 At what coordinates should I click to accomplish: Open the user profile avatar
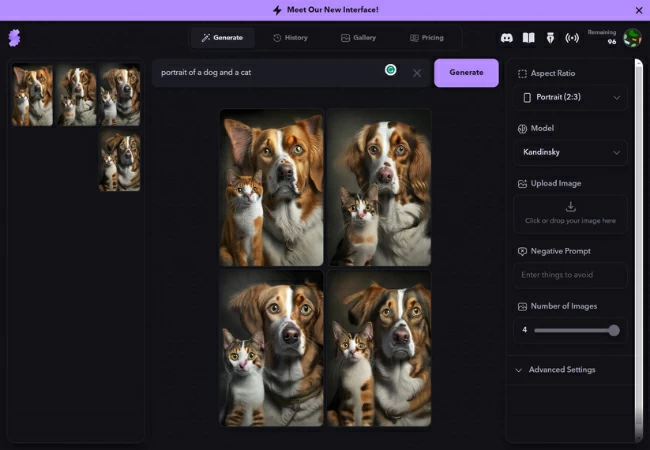632,38
